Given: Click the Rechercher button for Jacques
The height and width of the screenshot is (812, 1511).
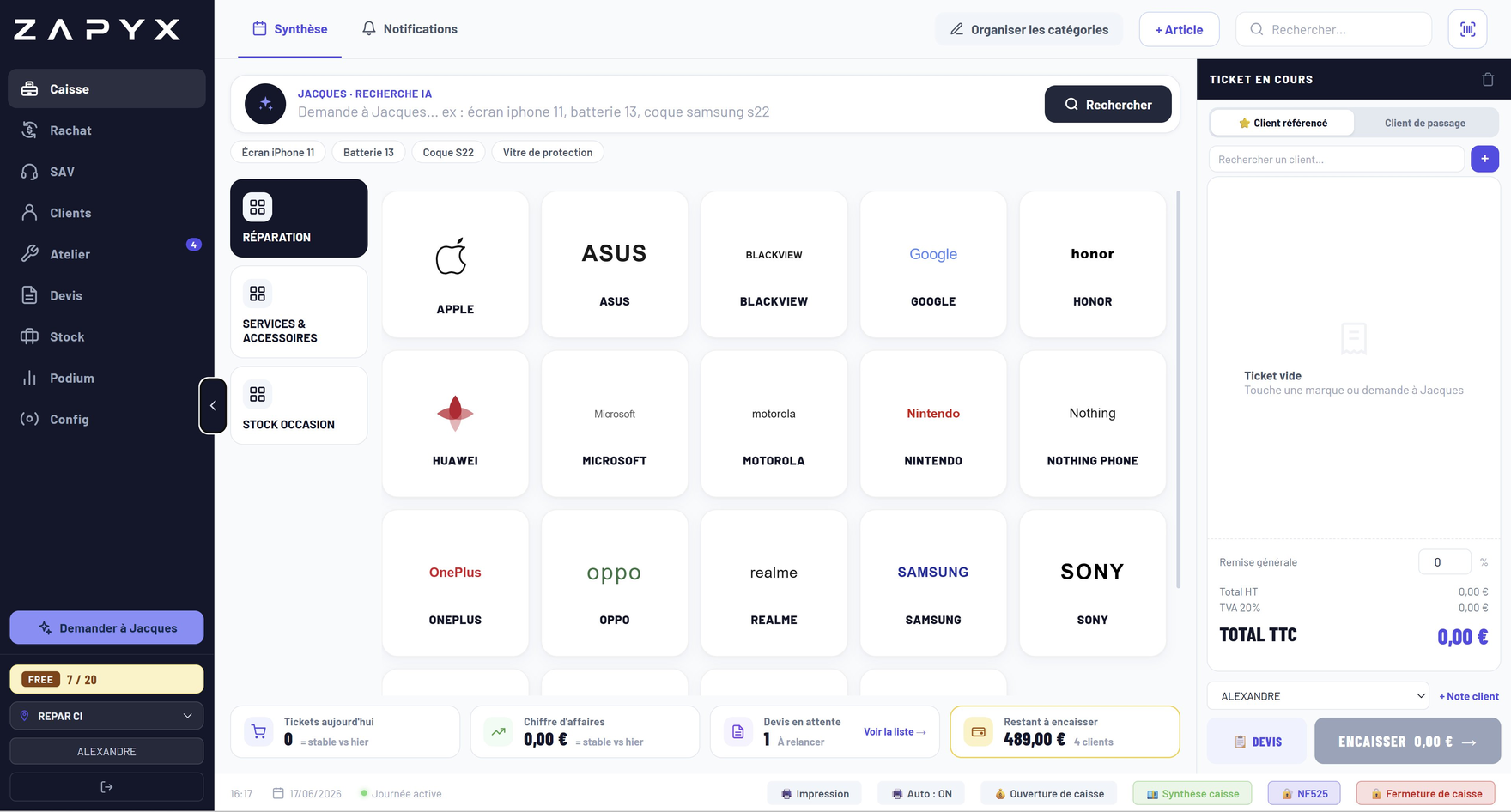Looking at the screenshot, I should (1107, 104).
